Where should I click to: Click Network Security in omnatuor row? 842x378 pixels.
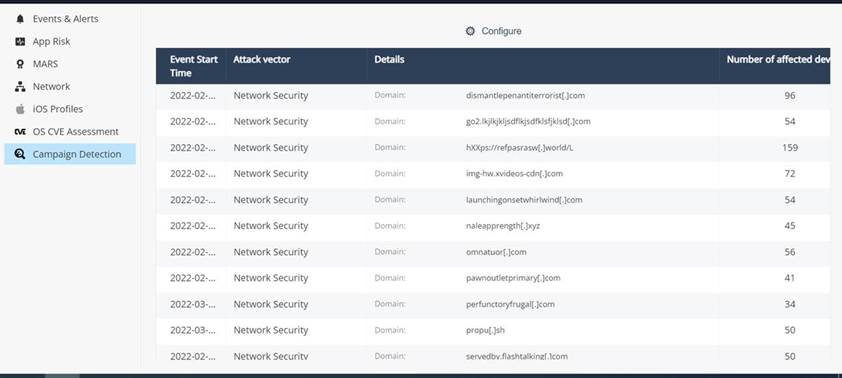(271, 252)
